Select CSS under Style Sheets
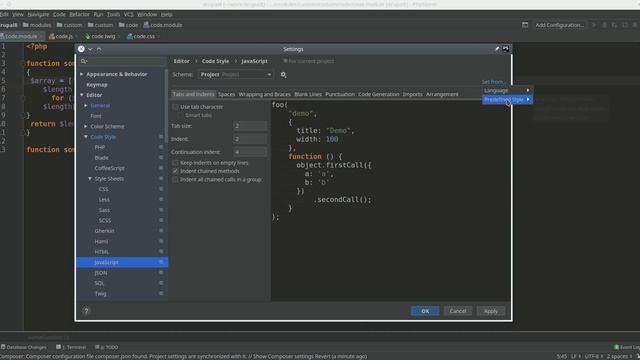Screen dimensions: 640x360 pos(103,189)
